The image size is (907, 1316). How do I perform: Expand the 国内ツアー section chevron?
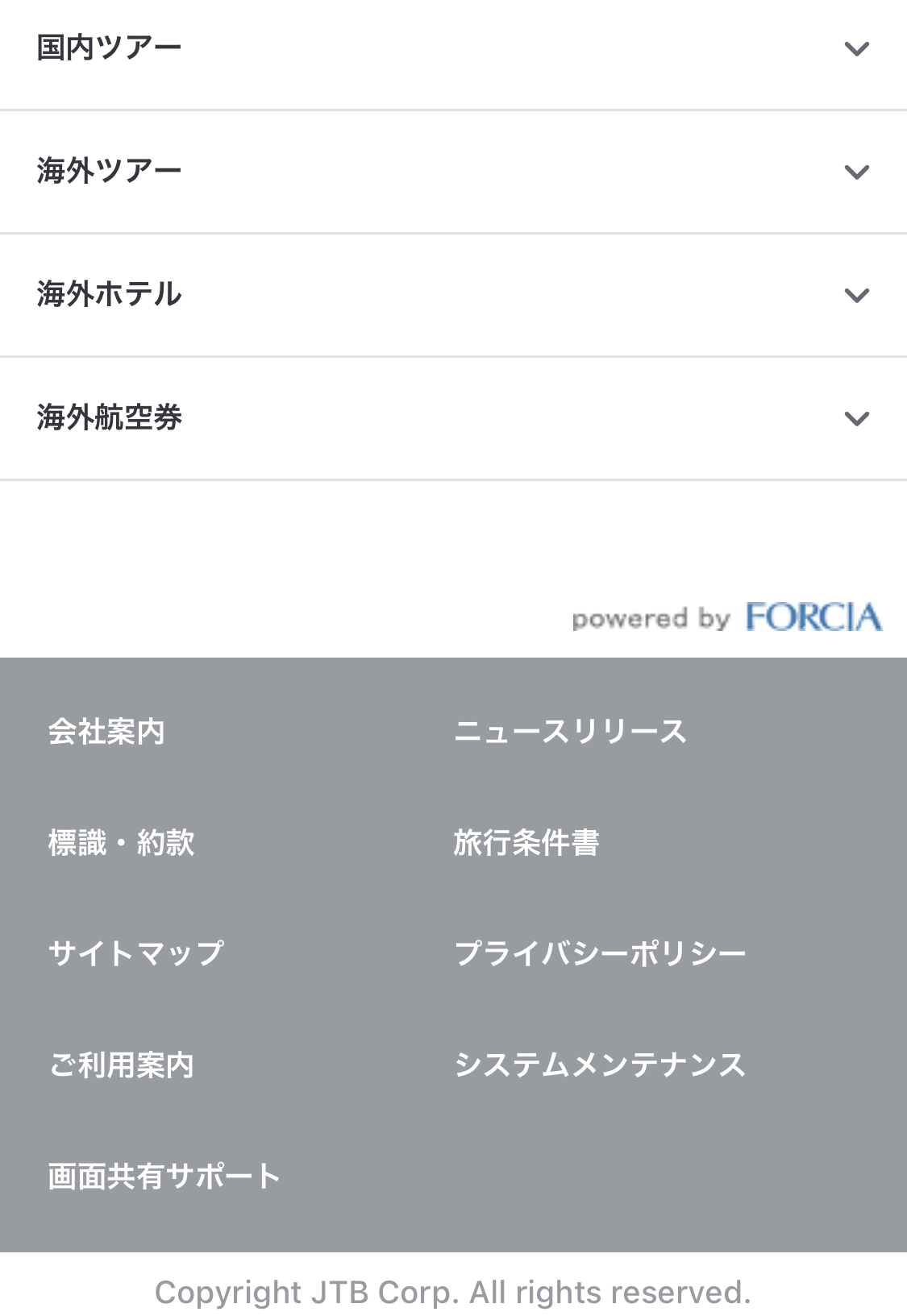click(x=856, y=49)
